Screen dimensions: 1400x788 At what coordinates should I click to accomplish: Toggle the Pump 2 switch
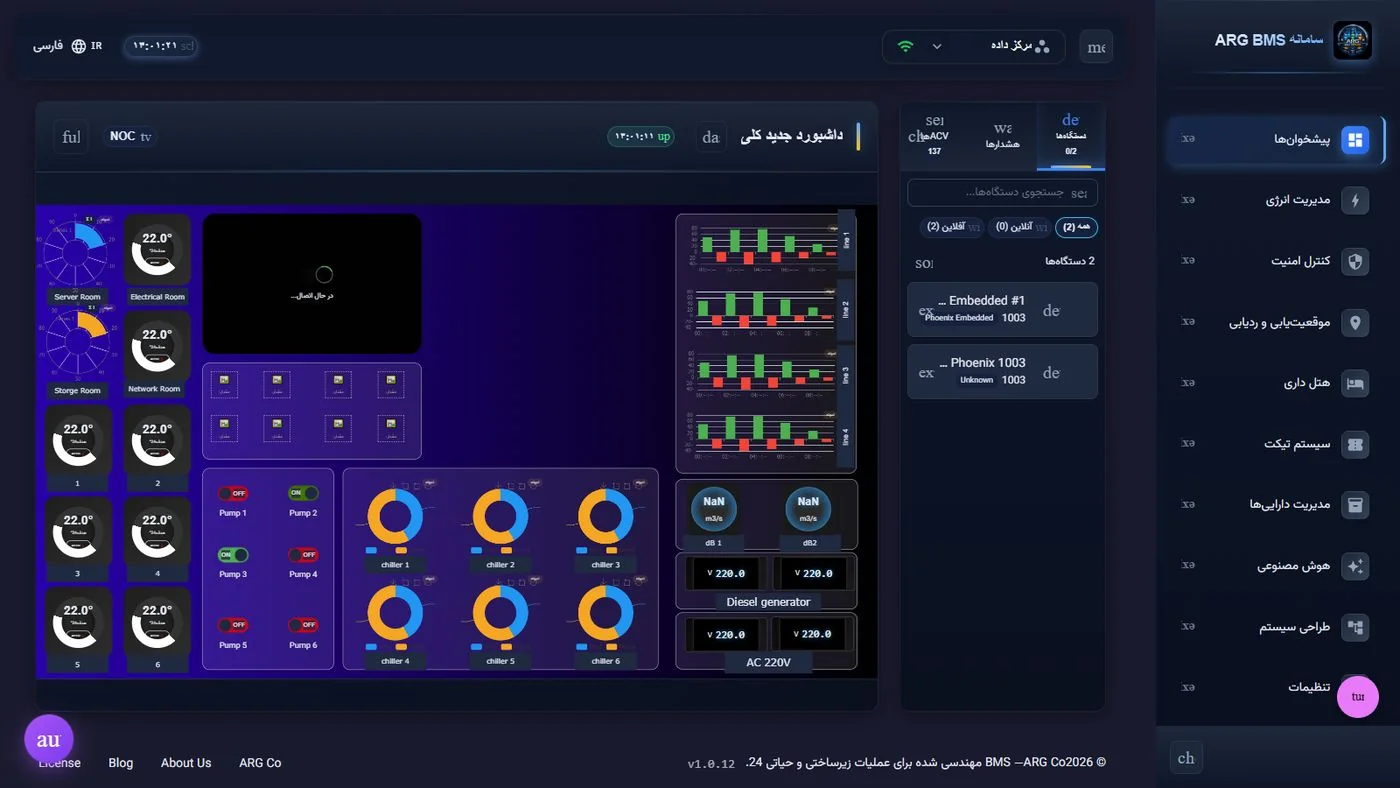click(303, 493)
